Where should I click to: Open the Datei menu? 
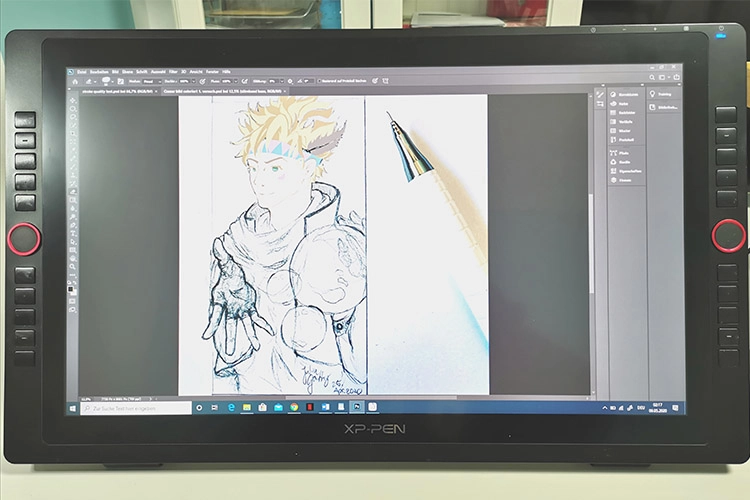coord(82,72)
